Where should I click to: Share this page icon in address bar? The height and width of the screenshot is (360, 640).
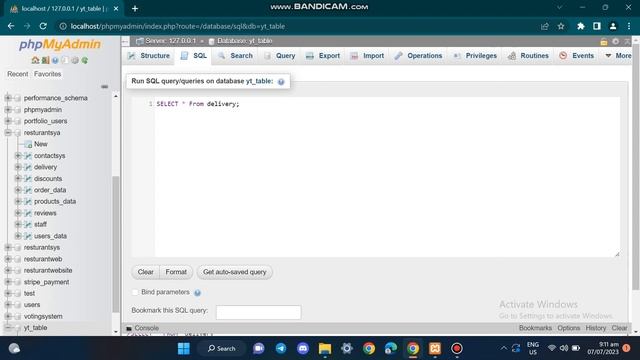[x=544, y=26]
